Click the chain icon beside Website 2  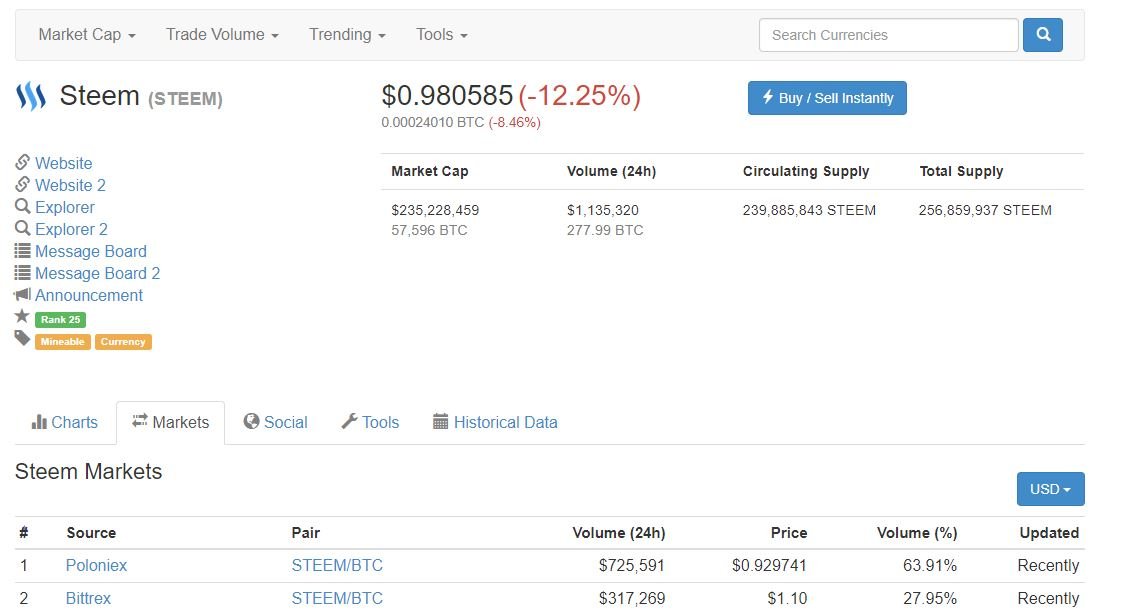click(x=22, y=184)
